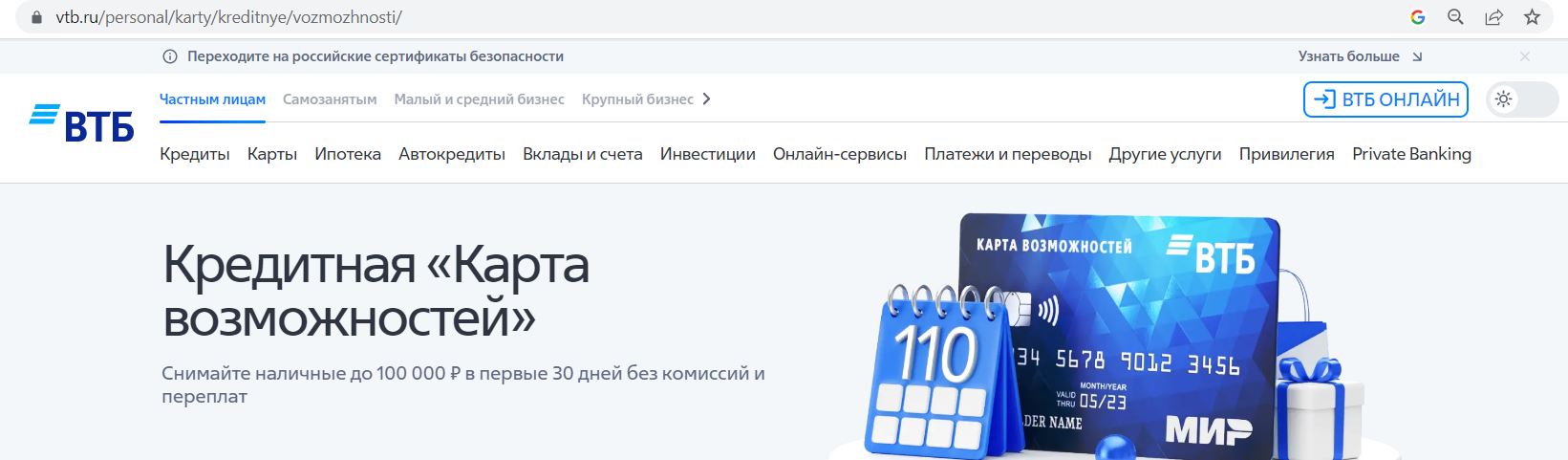
Task: Bookmark this page with star icon
Action: [1532, 17]
